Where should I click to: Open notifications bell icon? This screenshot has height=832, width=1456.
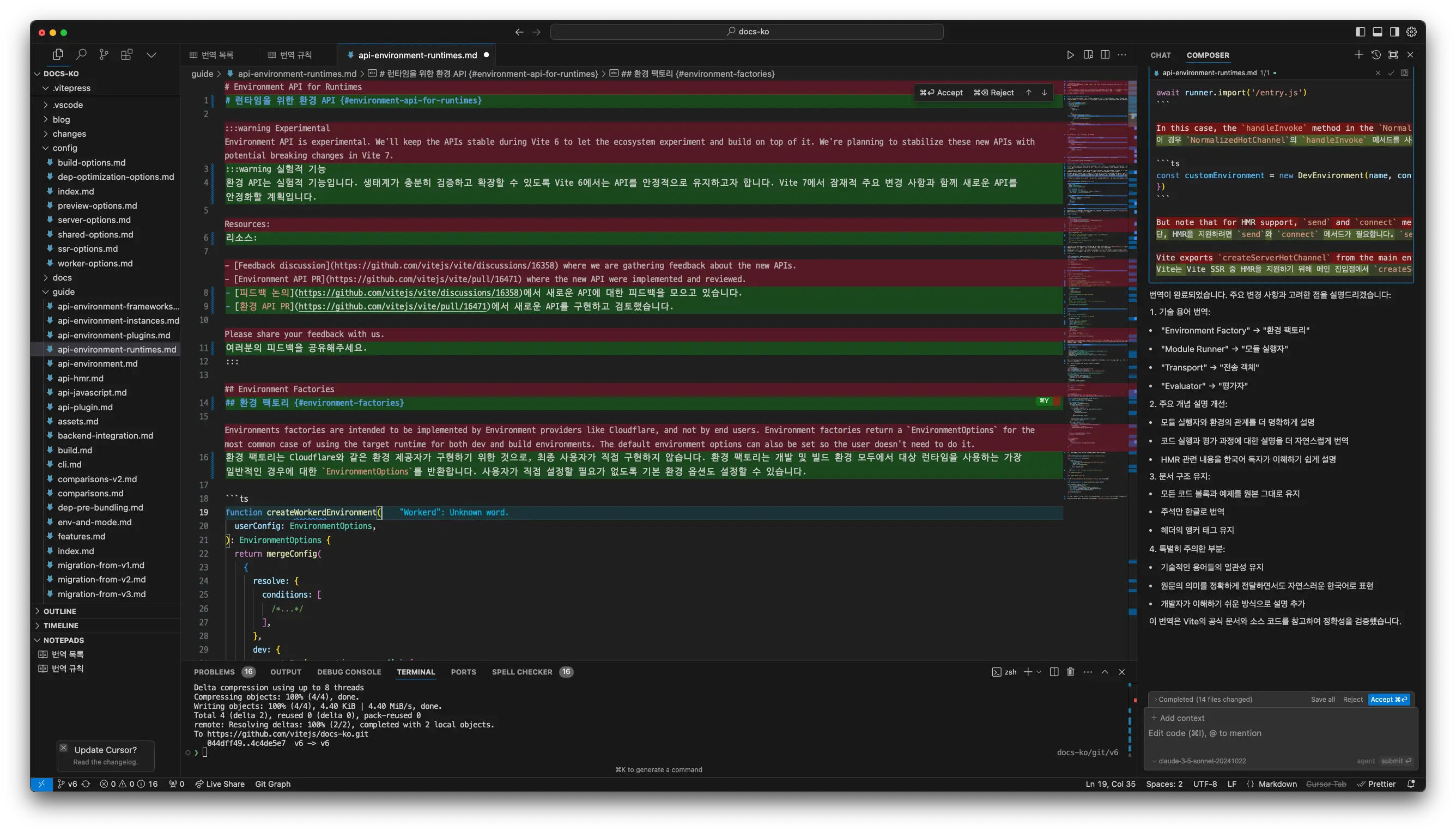[1411, 784]
